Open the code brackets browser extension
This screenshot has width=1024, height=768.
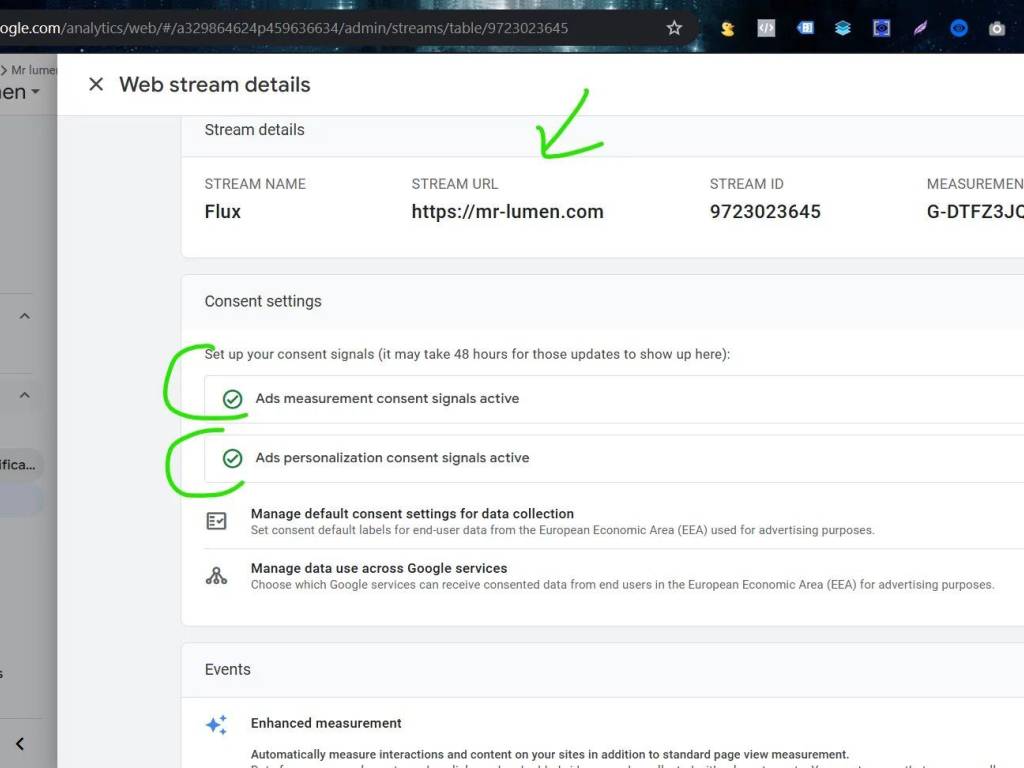click(766, 28)
